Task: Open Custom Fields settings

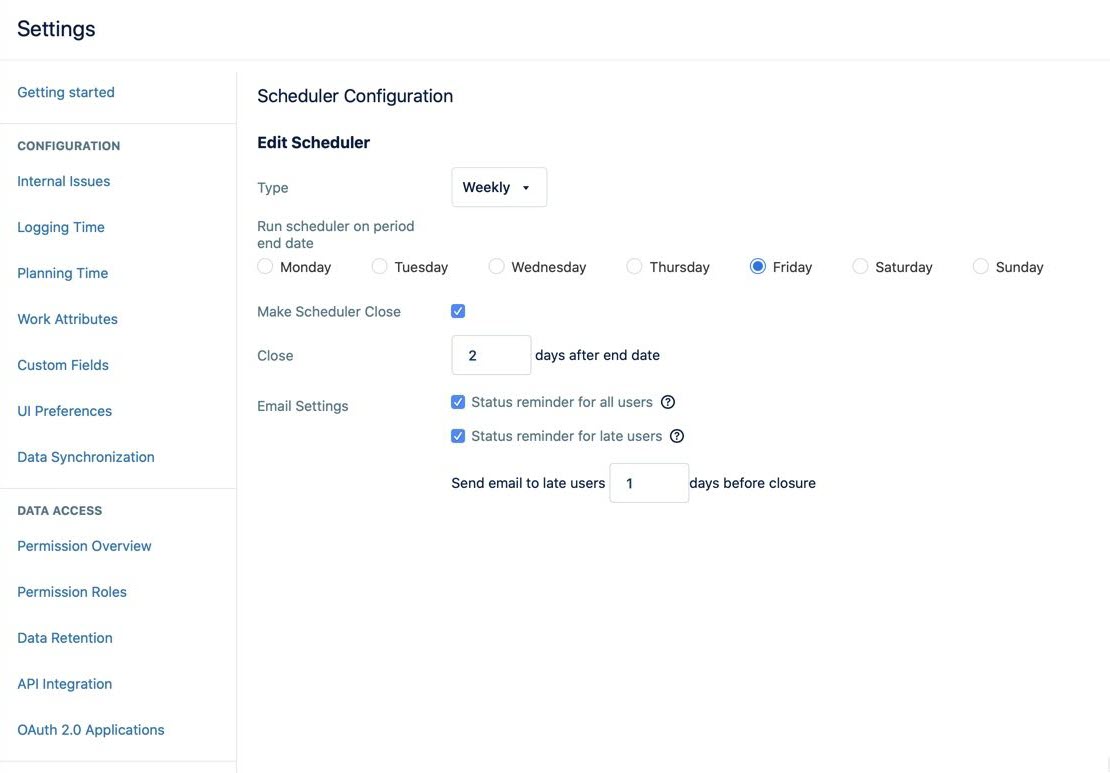Action: coord(62,364)
